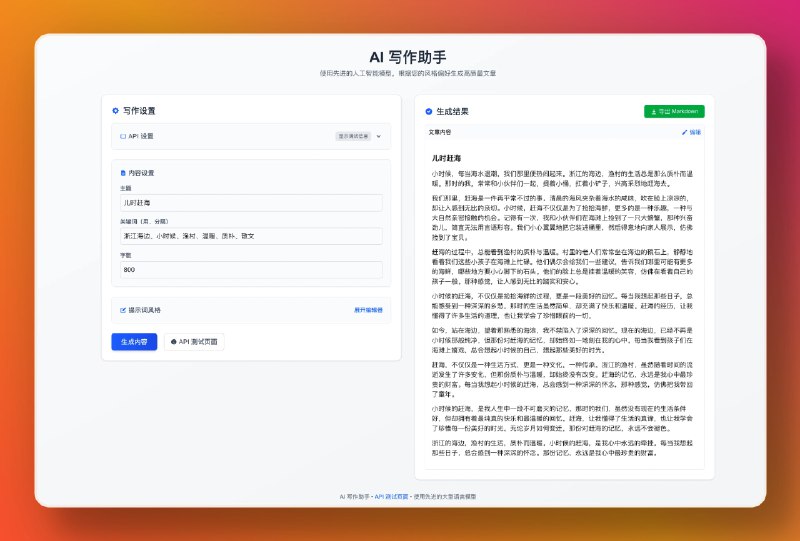Focus the 关键词 input field with 浙江海边
Screen dimensions: 800x541
tap(251, 236)
